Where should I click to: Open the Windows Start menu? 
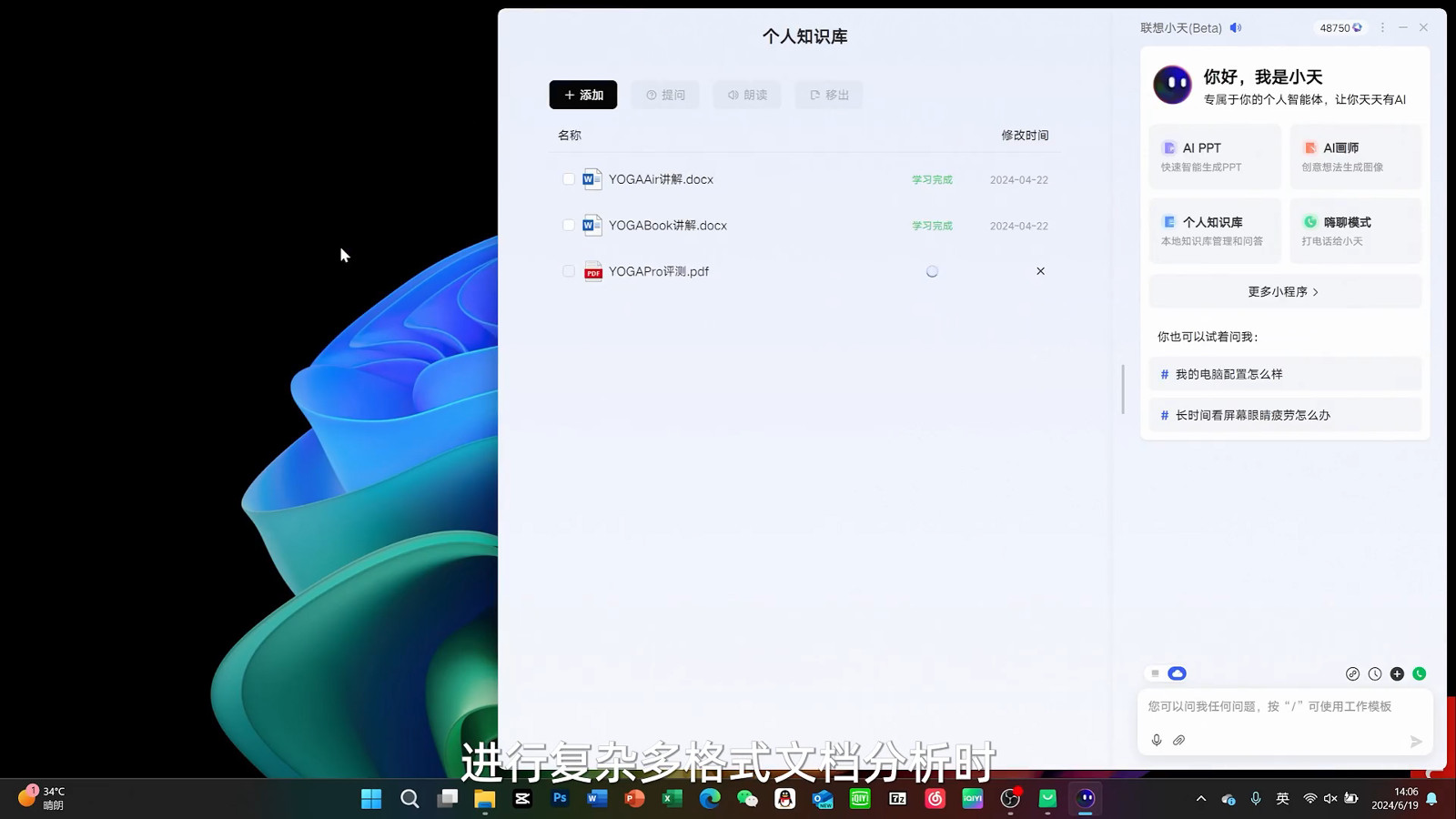[371, 799]
